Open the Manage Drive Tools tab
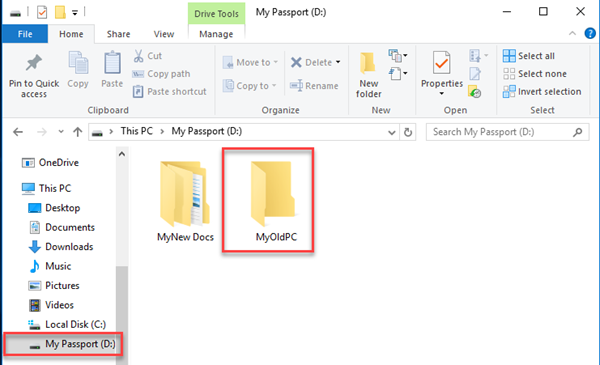600x365 pixels. 216,34
